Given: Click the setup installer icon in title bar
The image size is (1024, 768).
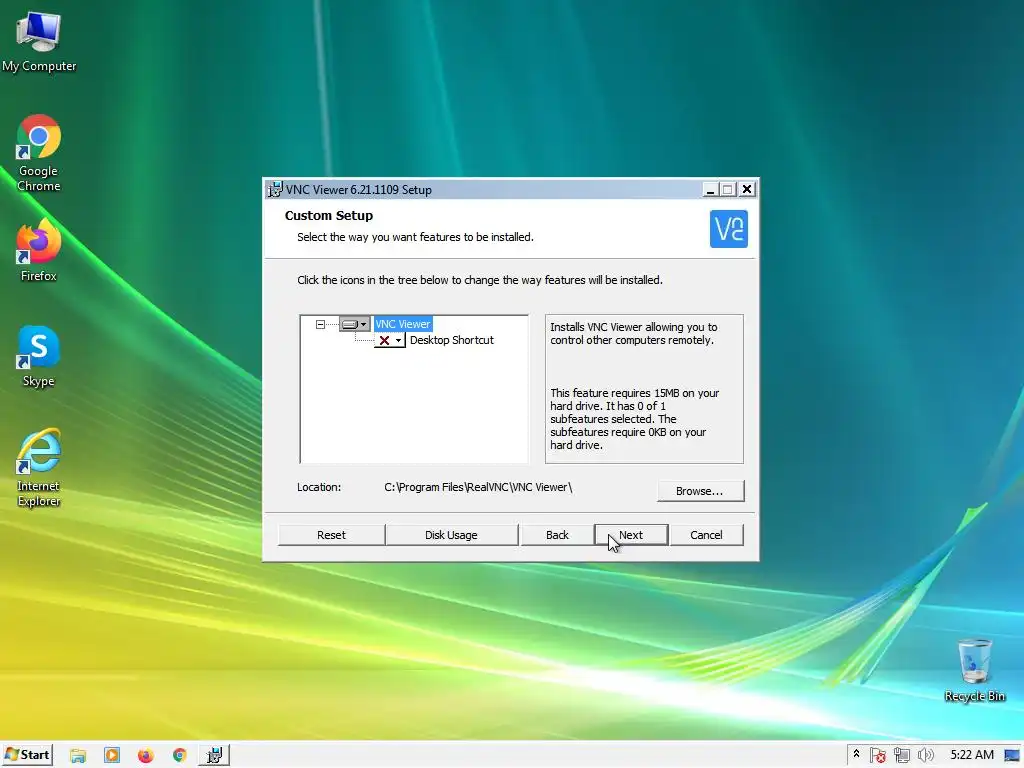Looking at the screenshot, I should (275, 189).
